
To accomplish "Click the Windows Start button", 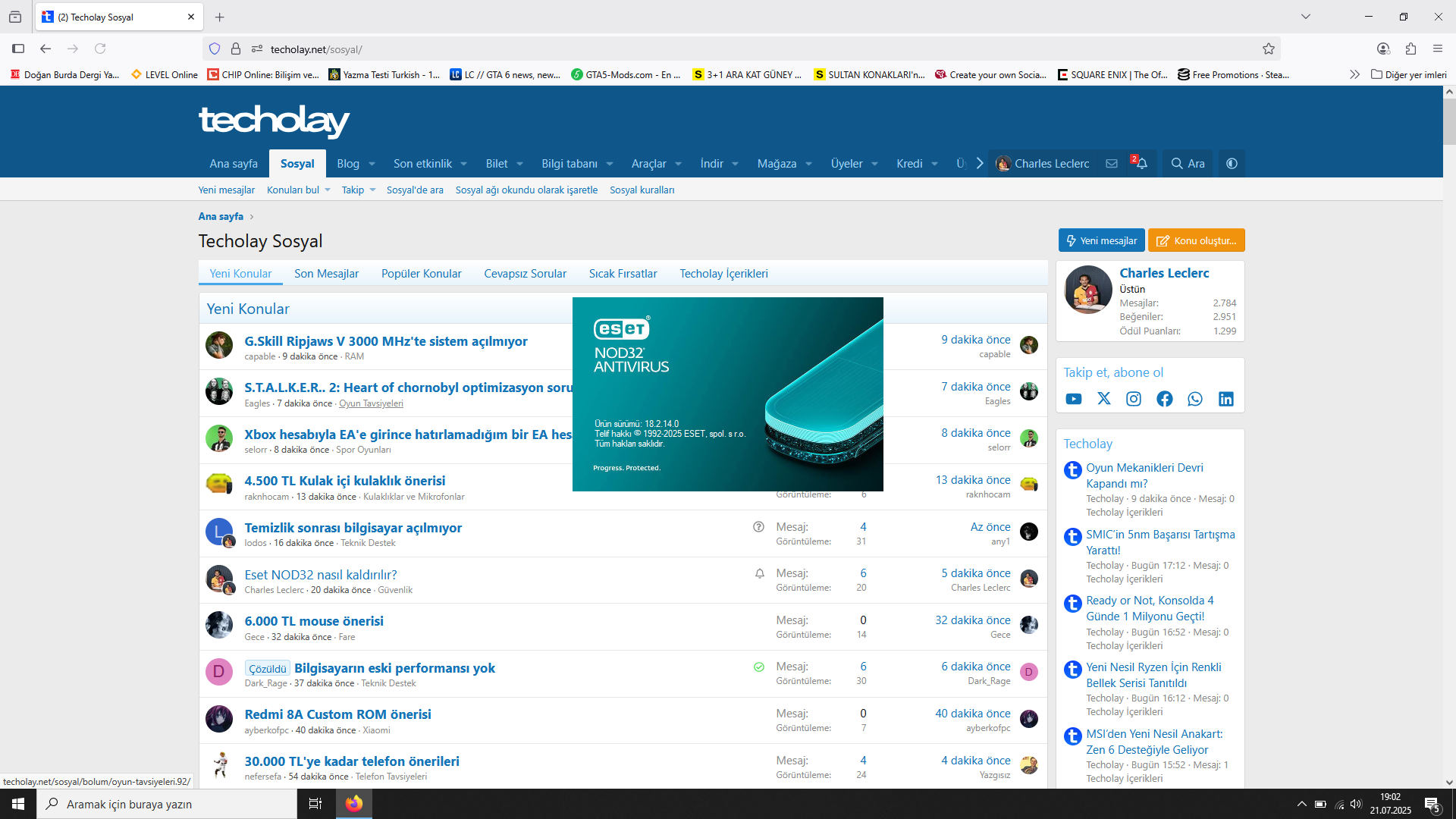I will 18,804.
